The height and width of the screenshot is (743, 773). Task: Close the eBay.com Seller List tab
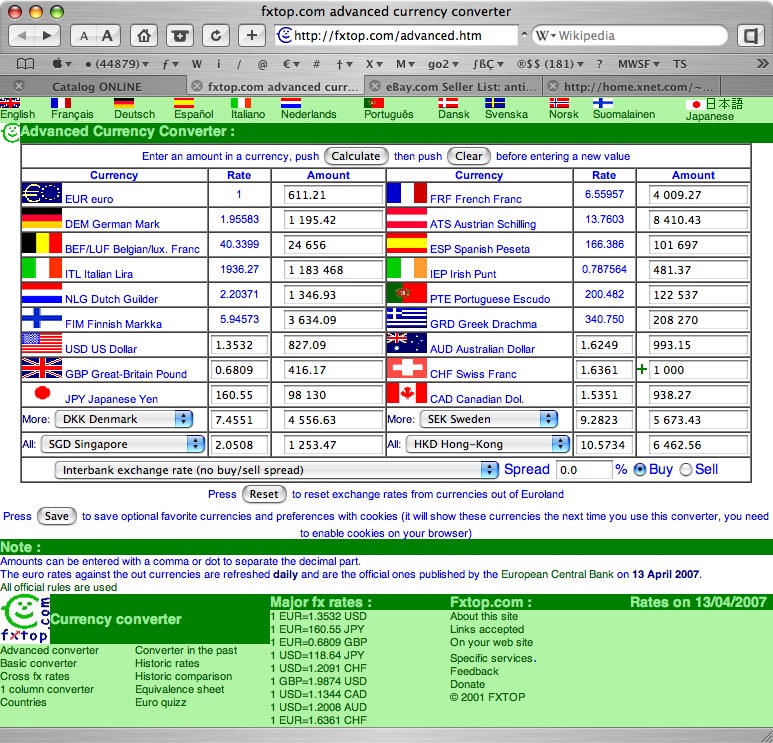[375, 86]
